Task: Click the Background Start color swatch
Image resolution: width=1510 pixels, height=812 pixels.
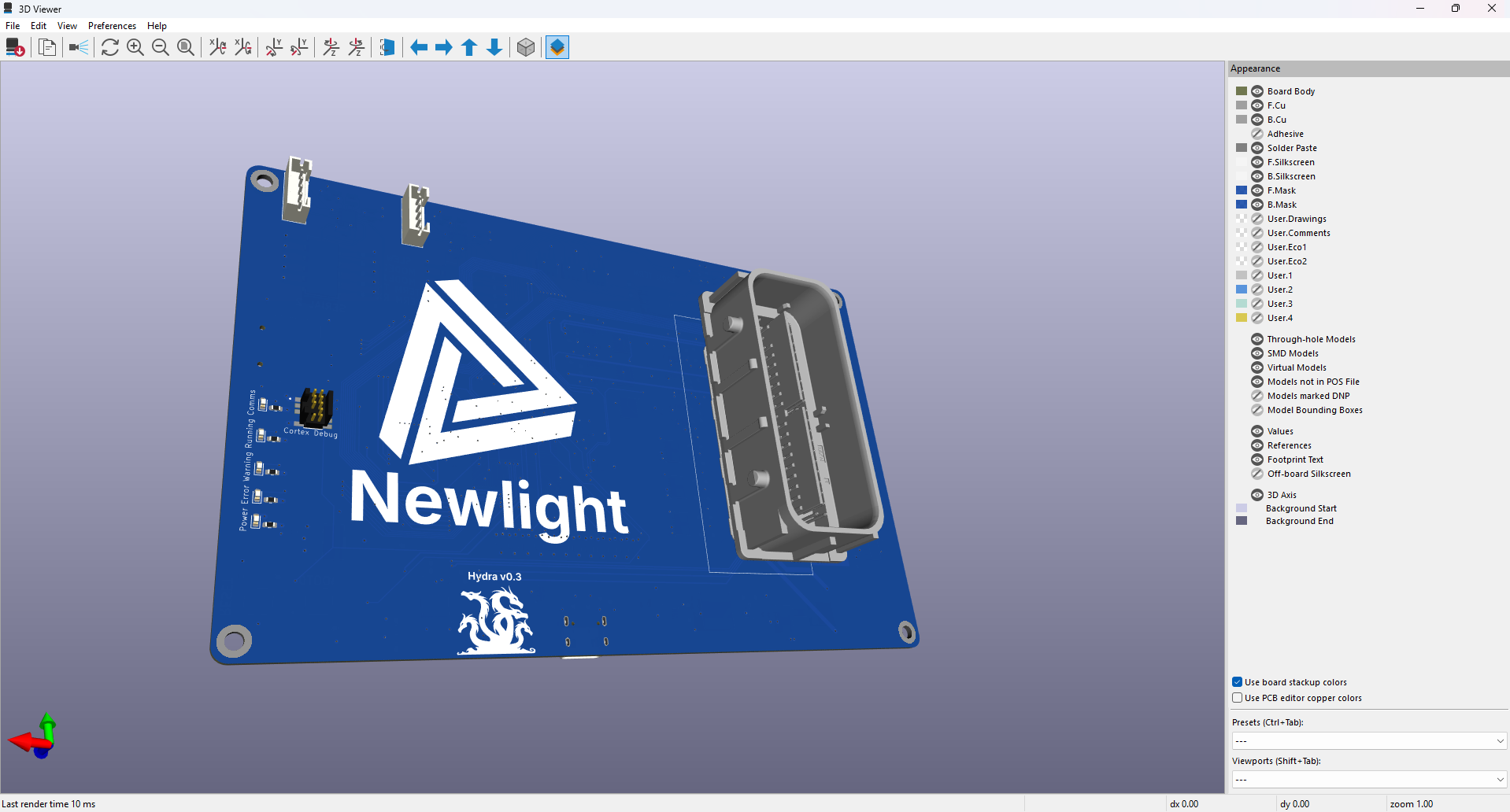Action: tap(1242, 508)
